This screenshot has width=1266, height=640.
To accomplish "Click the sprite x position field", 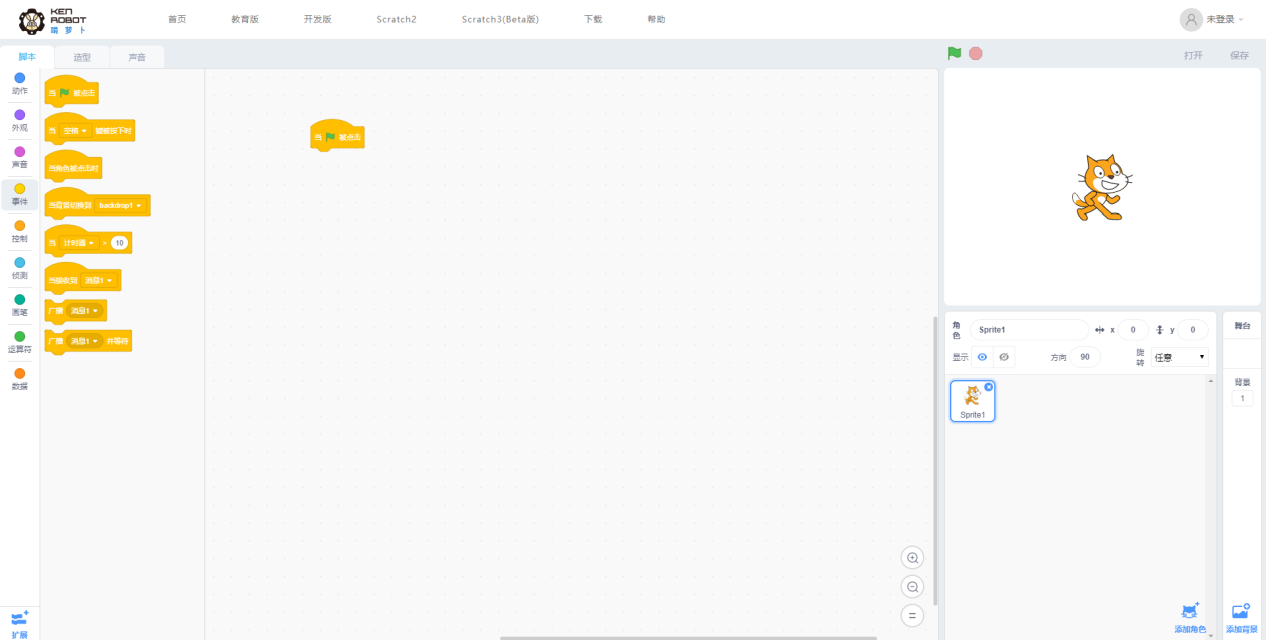I will (x=1133, y=329).
